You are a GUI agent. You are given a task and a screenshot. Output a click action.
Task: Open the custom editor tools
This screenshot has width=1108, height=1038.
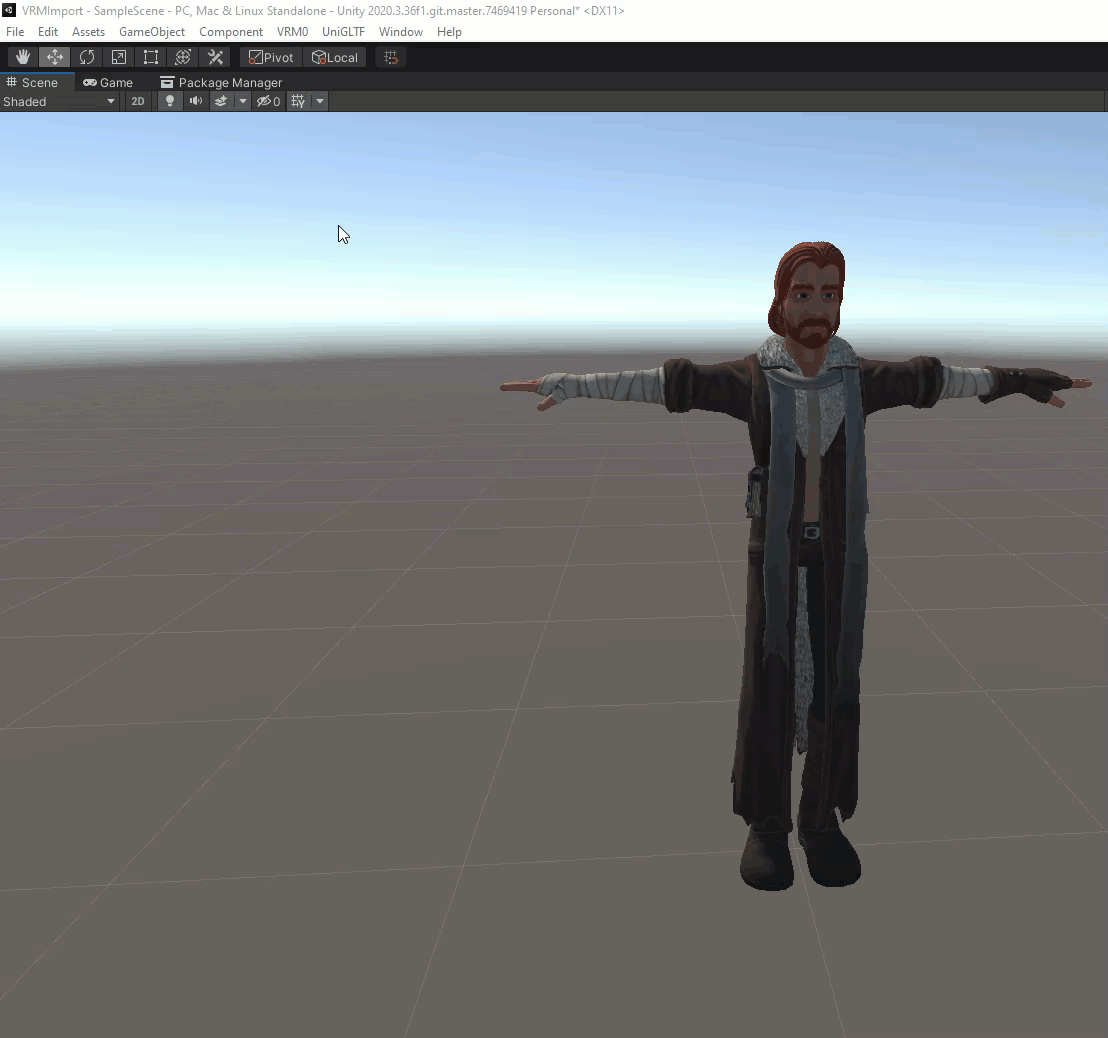click(x=215, y=57)
